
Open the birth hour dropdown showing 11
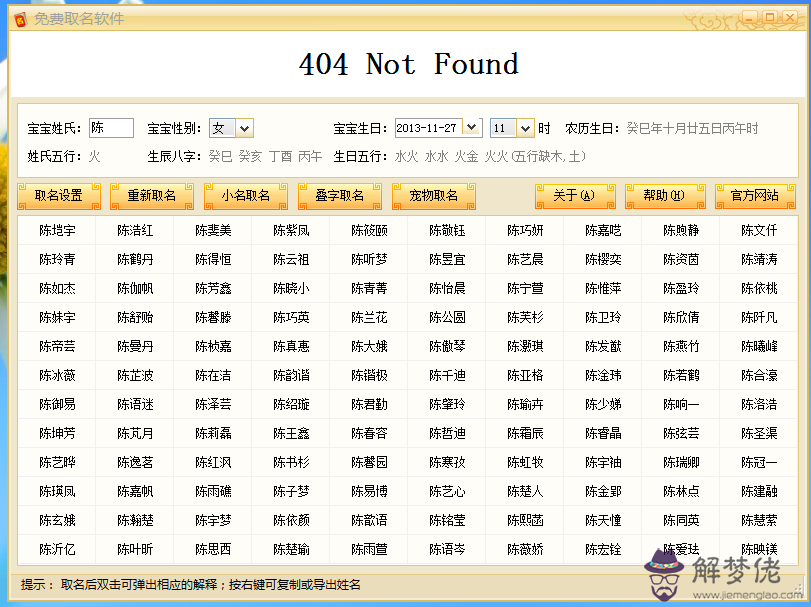coord(525,128)
